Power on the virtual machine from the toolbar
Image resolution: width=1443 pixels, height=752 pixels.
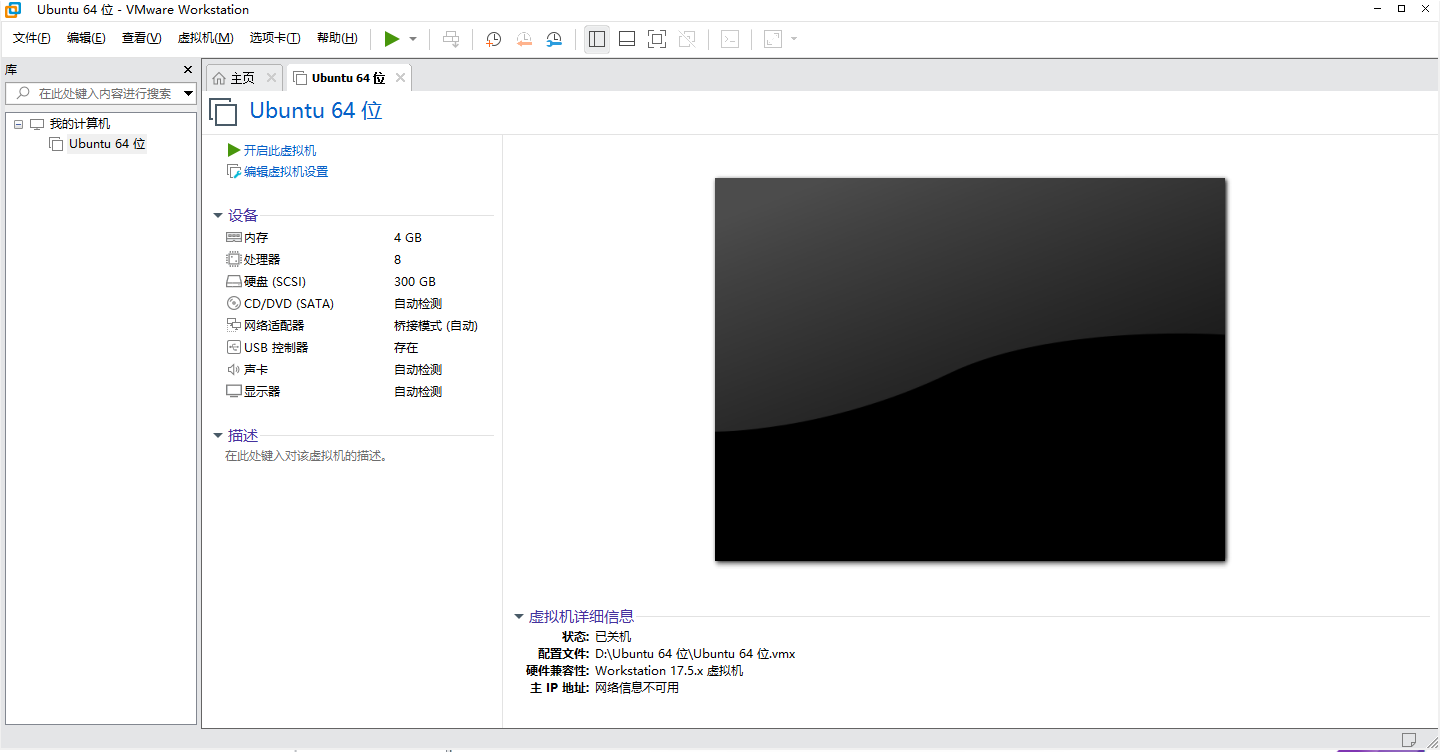point(392,38)
